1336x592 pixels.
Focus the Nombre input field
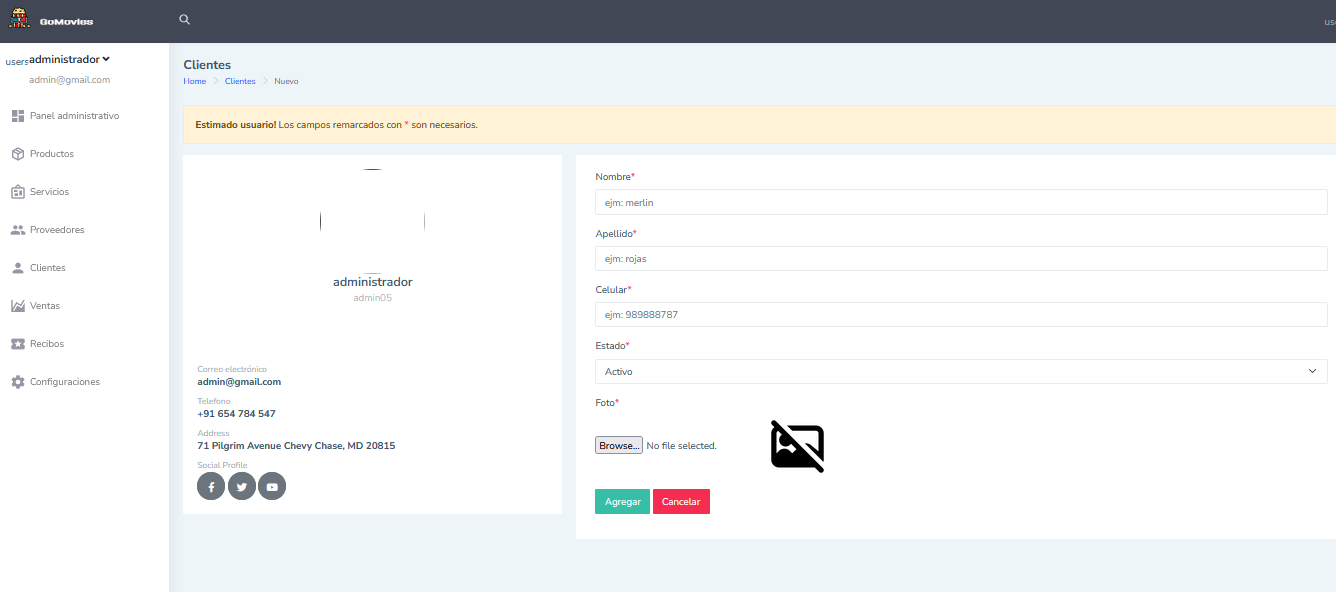point(960,202)
